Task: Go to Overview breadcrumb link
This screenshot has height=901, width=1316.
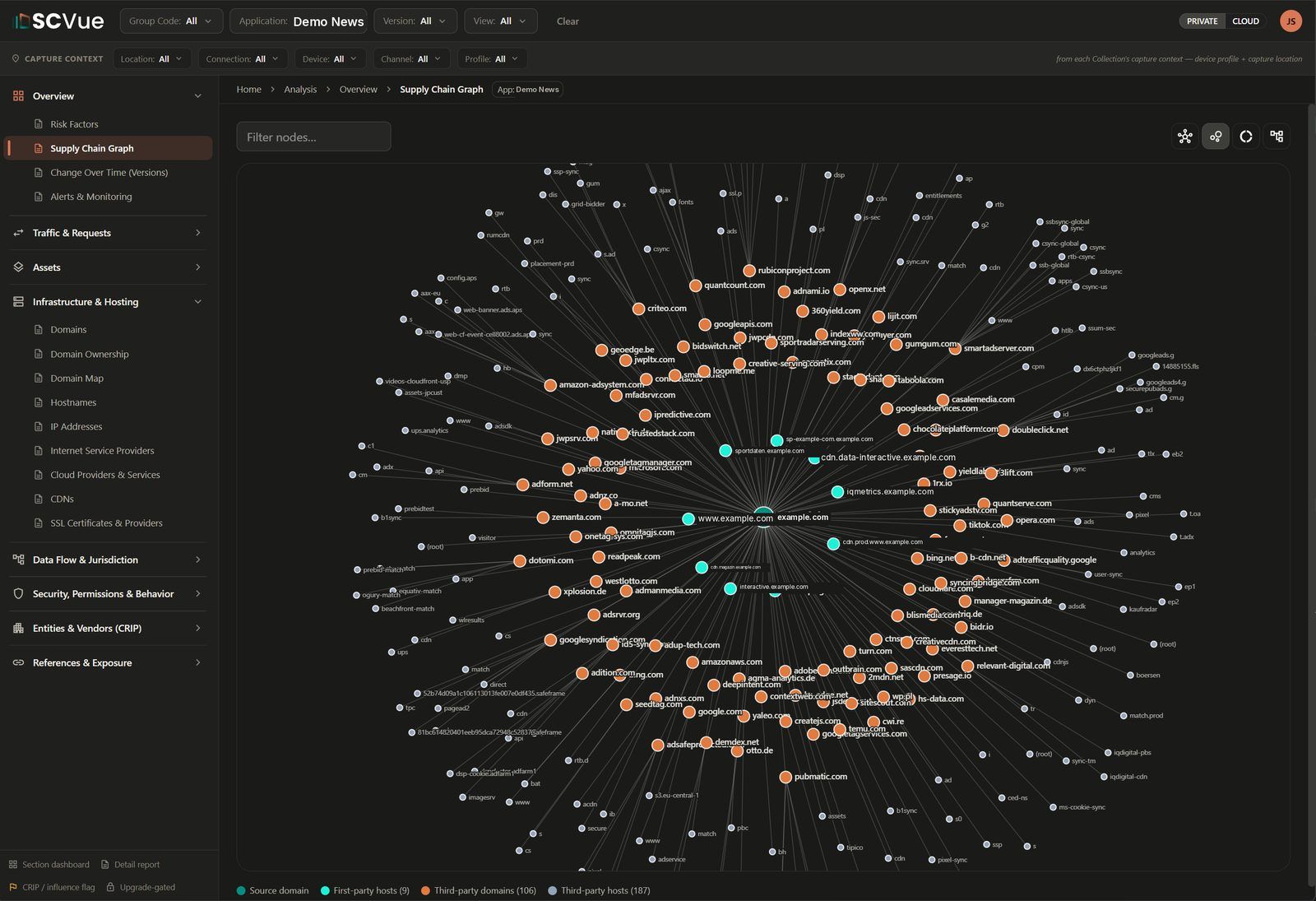Action: 358,90
